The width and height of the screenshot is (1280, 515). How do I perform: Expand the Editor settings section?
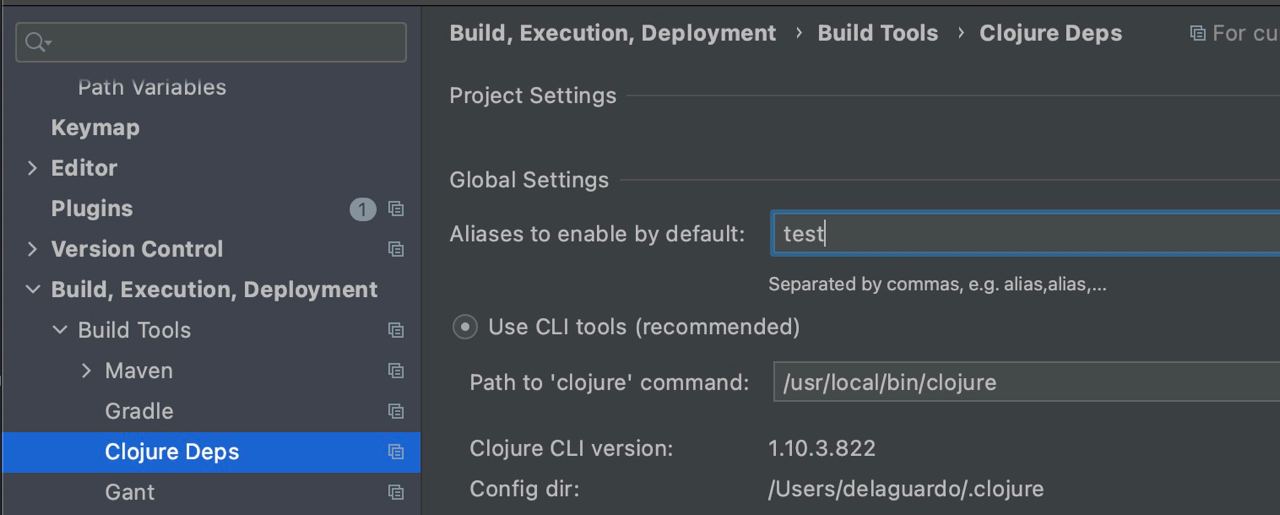[33, 168]
